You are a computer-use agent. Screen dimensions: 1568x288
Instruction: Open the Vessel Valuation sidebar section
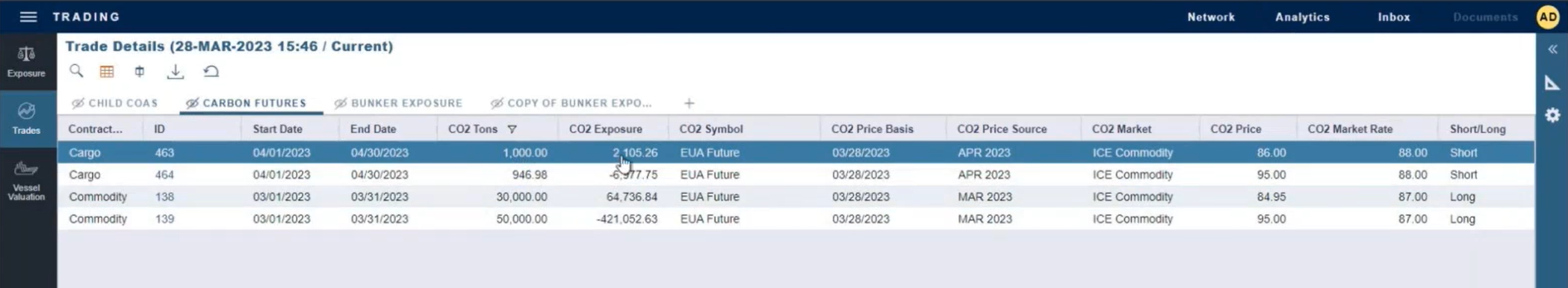point(27,180)
